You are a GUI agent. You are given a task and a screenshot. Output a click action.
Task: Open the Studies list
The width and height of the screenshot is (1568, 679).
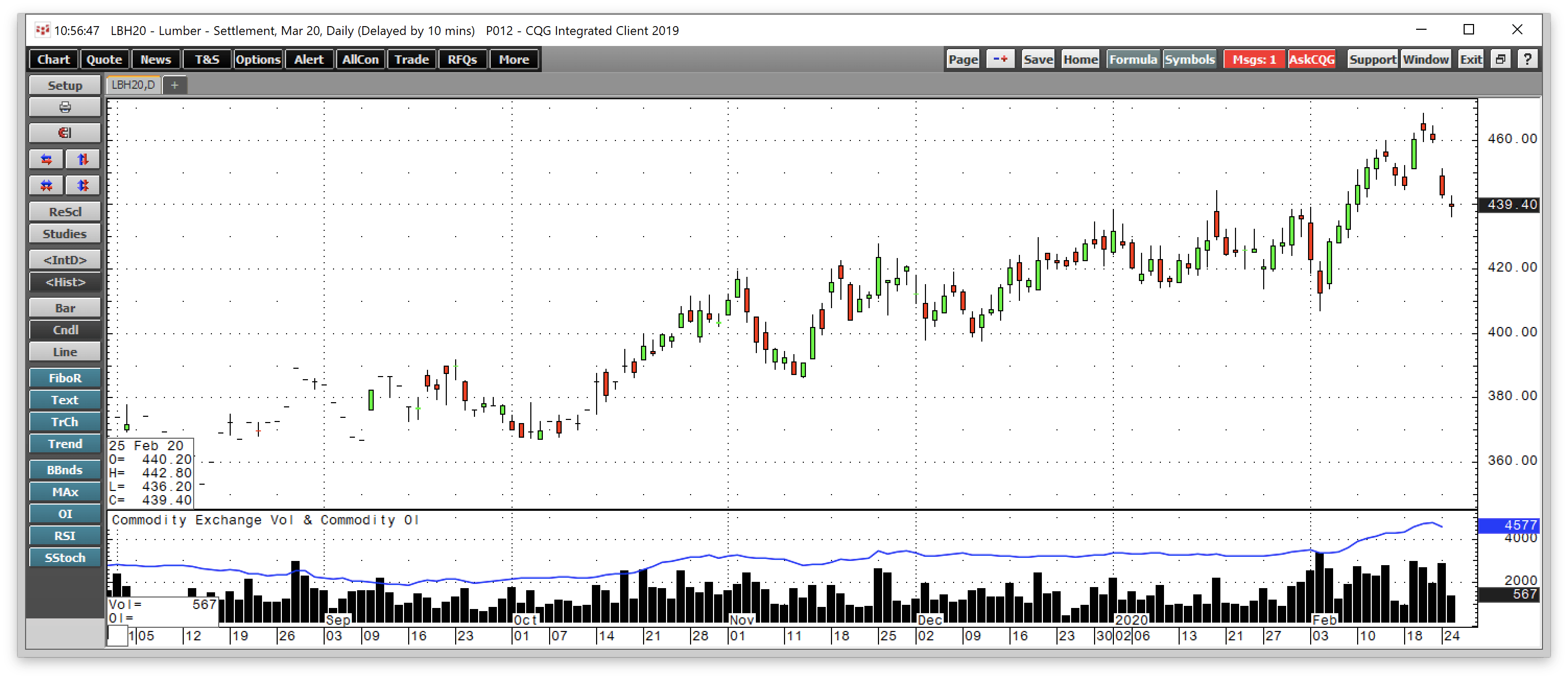pyautogui.click(x=65, y=234)
